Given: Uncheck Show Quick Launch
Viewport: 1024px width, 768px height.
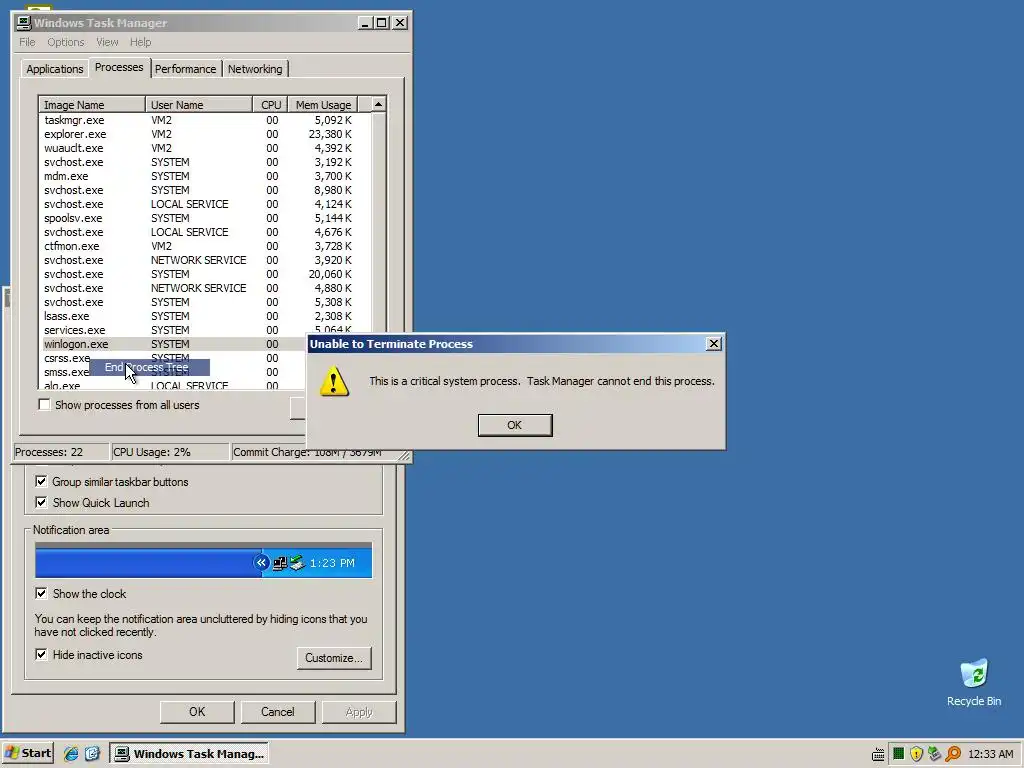Looking at the screenshot, I should click(41, 502).
